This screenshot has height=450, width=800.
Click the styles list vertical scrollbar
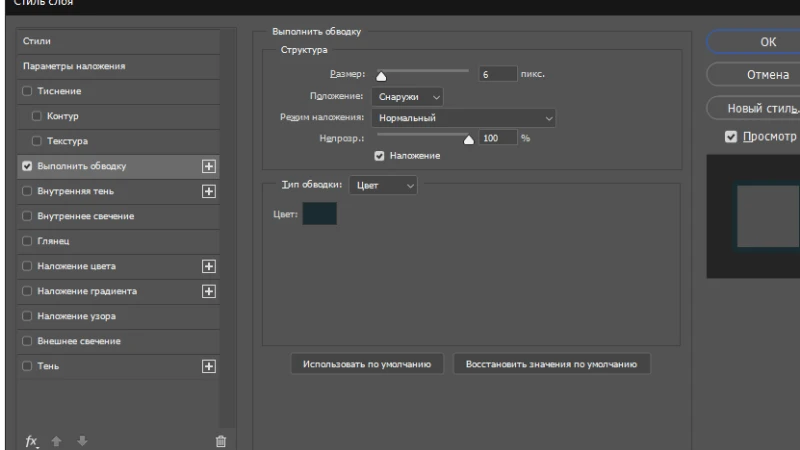pyautogui.click(x=228, y=228)
